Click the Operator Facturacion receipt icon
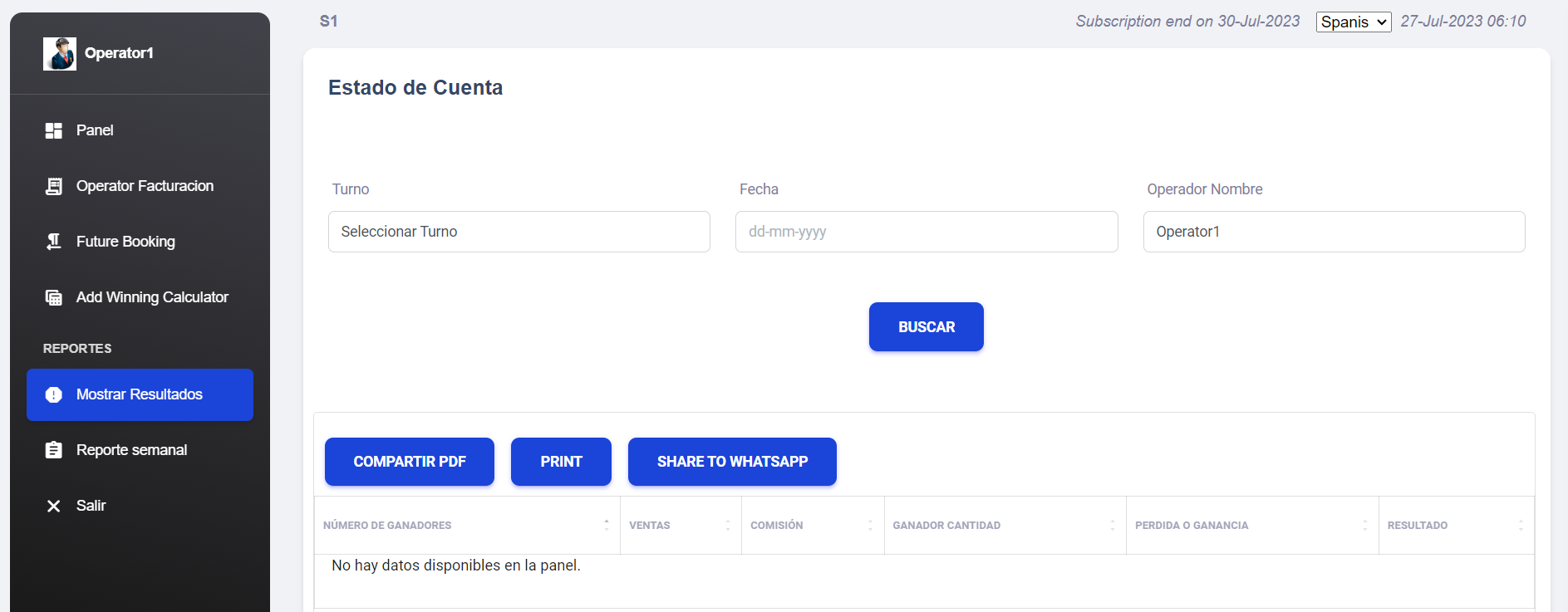The image size is (1568, 612). click(54, 186)
